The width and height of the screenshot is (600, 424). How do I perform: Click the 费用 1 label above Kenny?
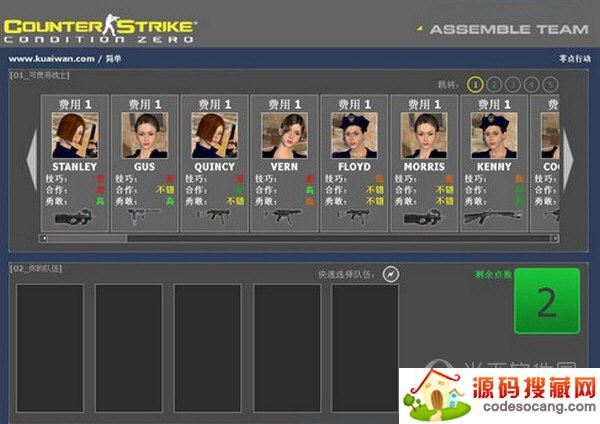(494, 104)
